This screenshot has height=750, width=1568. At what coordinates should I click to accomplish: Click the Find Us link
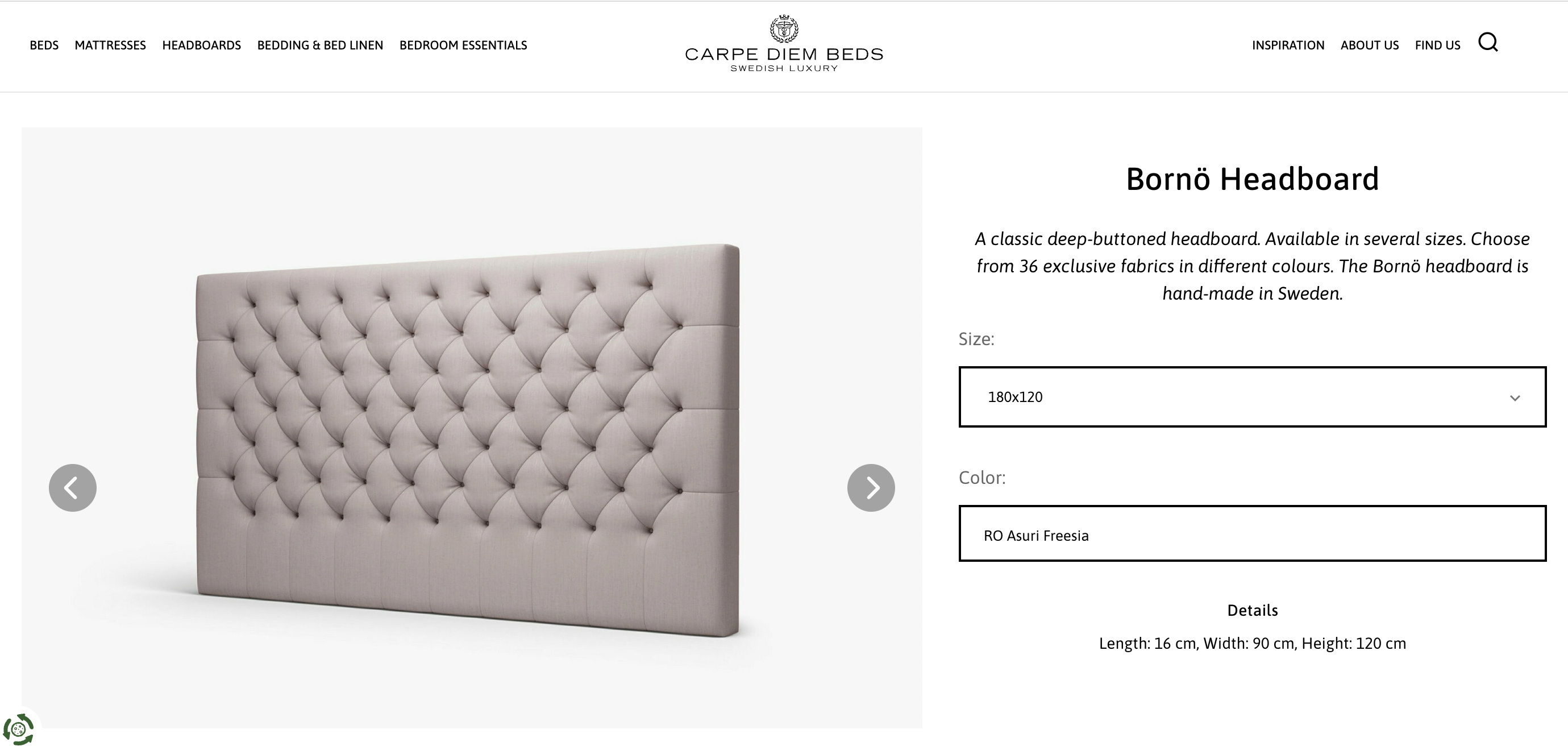pos(1437,45)
